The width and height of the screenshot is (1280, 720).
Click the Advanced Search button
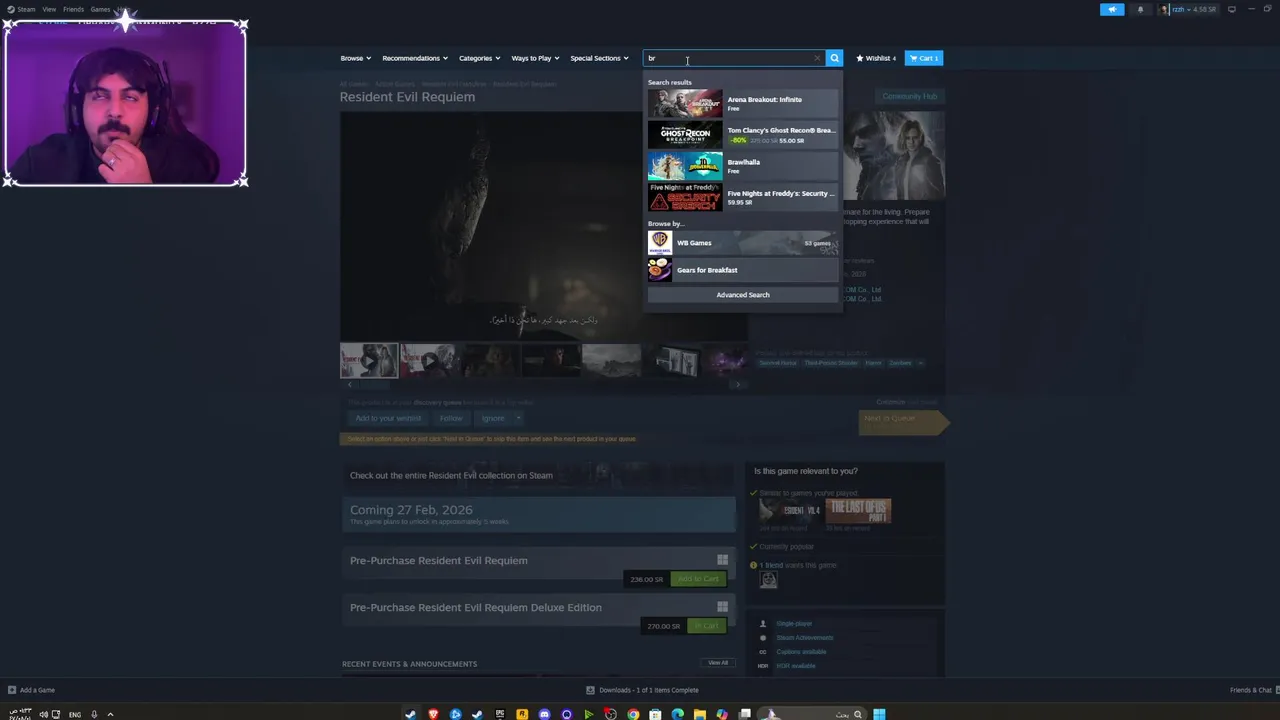click(x=743, y=295)
